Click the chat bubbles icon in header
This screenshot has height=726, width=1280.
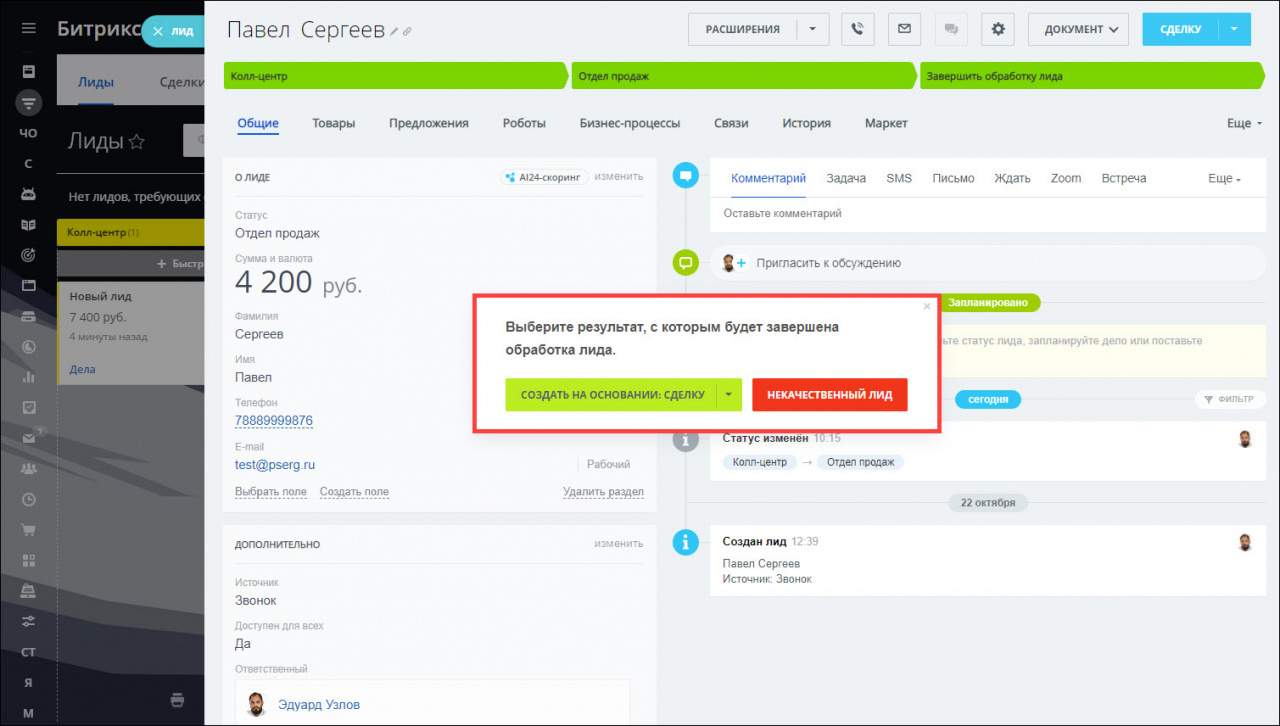pyautogui.click(x=950, y=29)
